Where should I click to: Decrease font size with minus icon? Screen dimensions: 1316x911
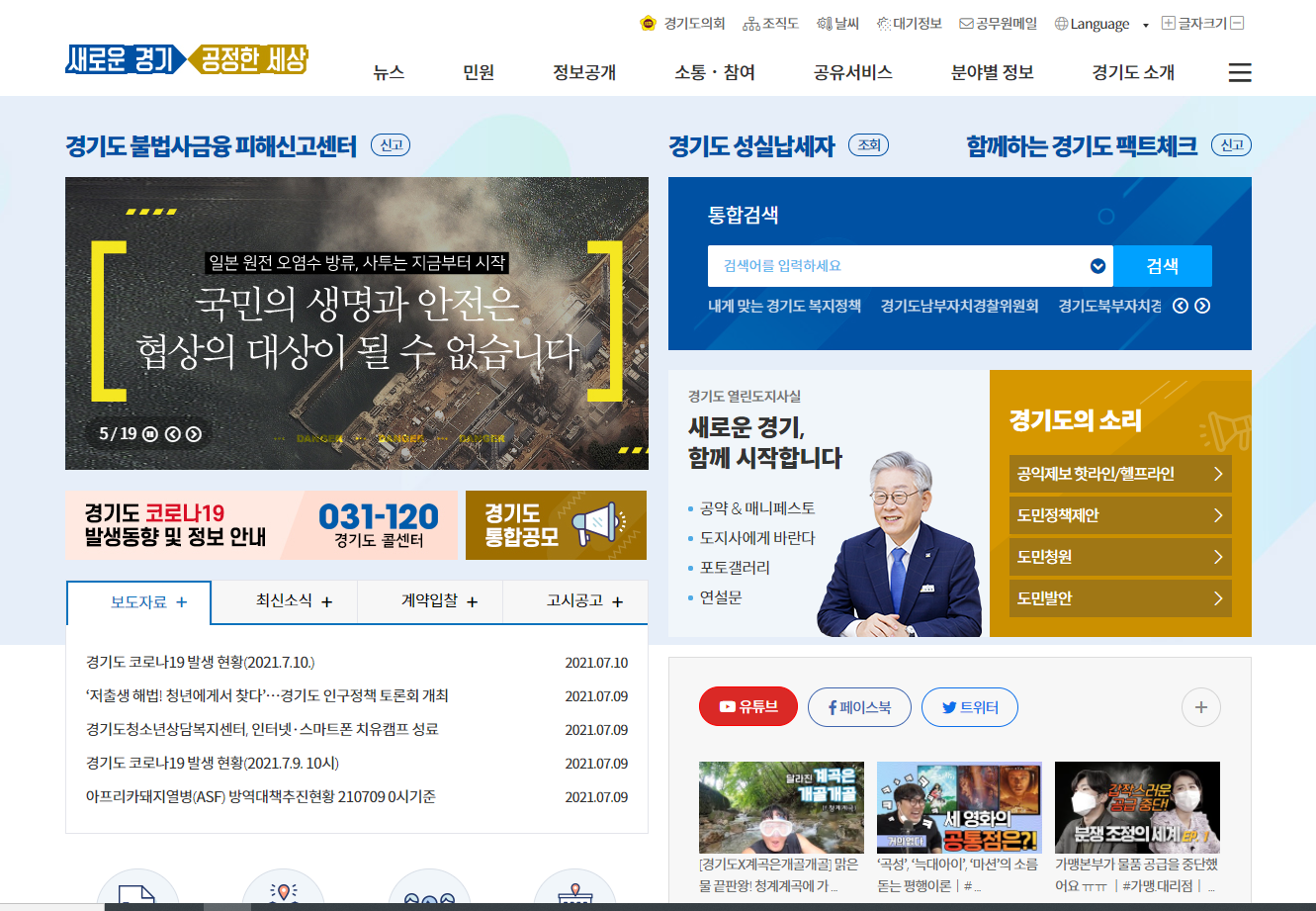tap(1236, 23)
